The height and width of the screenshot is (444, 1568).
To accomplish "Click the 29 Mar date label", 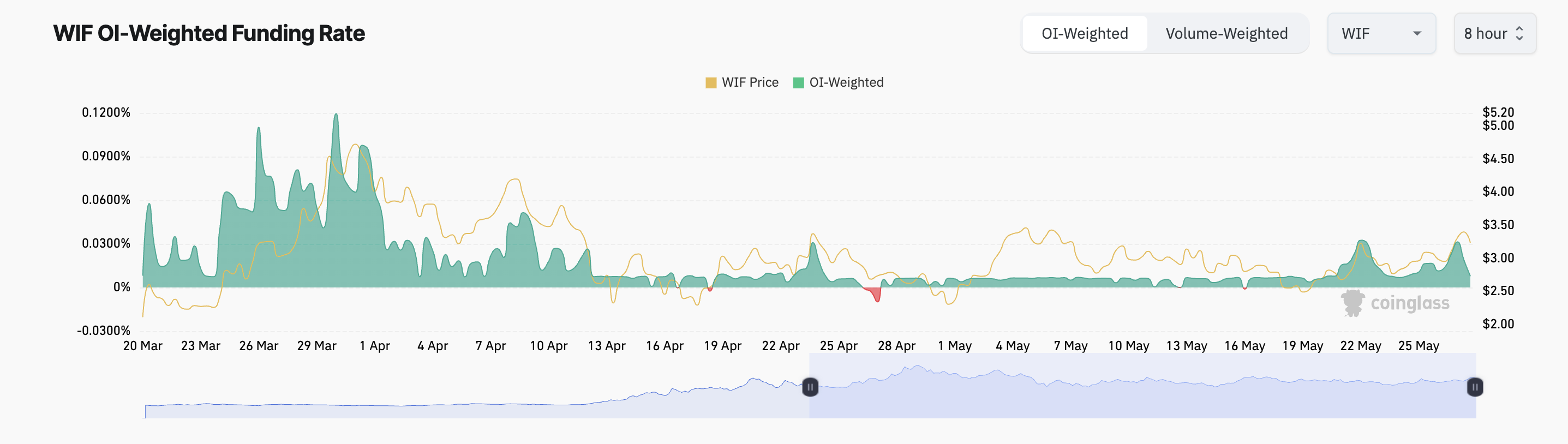I will [316, 346].
